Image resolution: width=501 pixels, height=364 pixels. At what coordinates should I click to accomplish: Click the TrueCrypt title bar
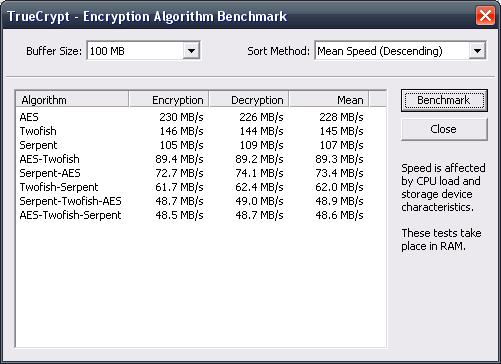(x=233, y=16)
